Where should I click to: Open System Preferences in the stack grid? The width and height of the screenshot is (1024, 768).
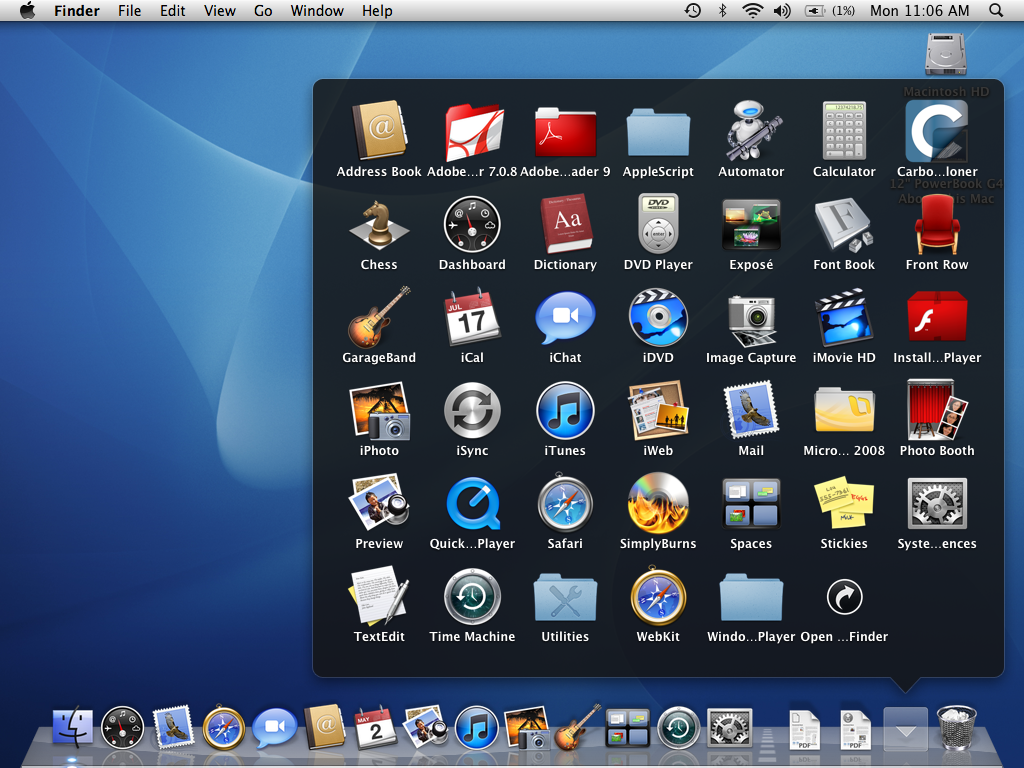[937, 503]
